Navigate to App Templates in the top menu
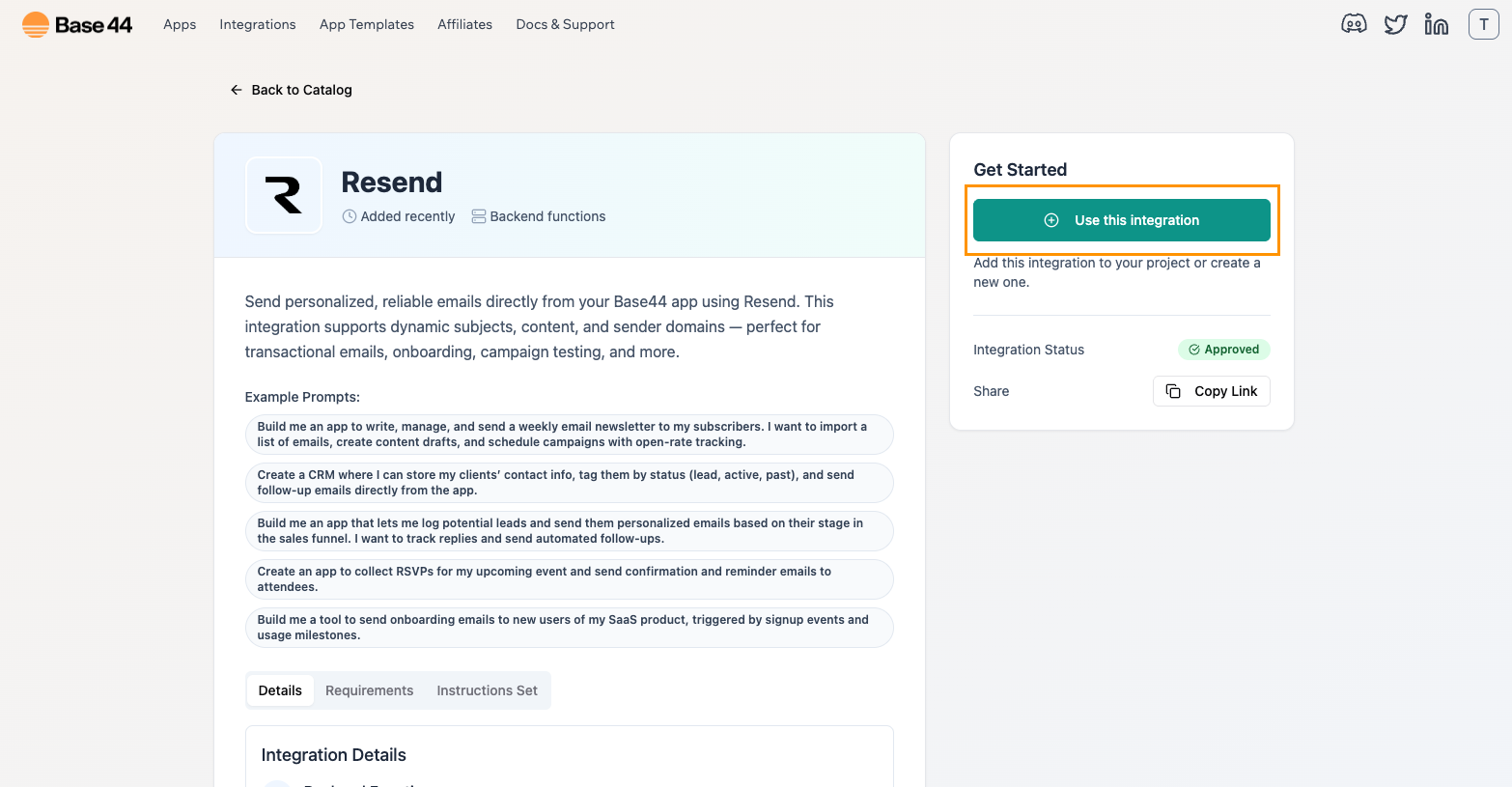Screen dimensions: 1512x787 366,24
